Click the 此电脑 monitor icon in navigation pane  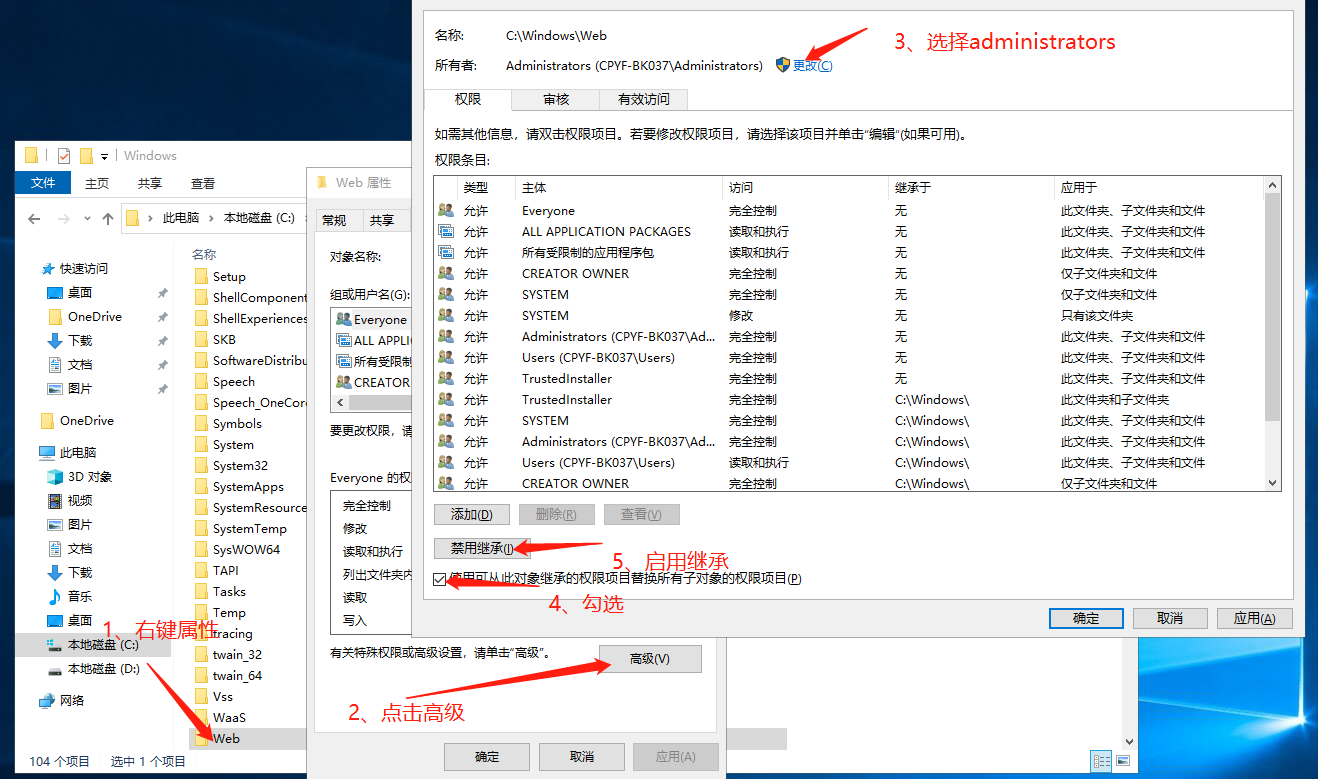[47, 453]
